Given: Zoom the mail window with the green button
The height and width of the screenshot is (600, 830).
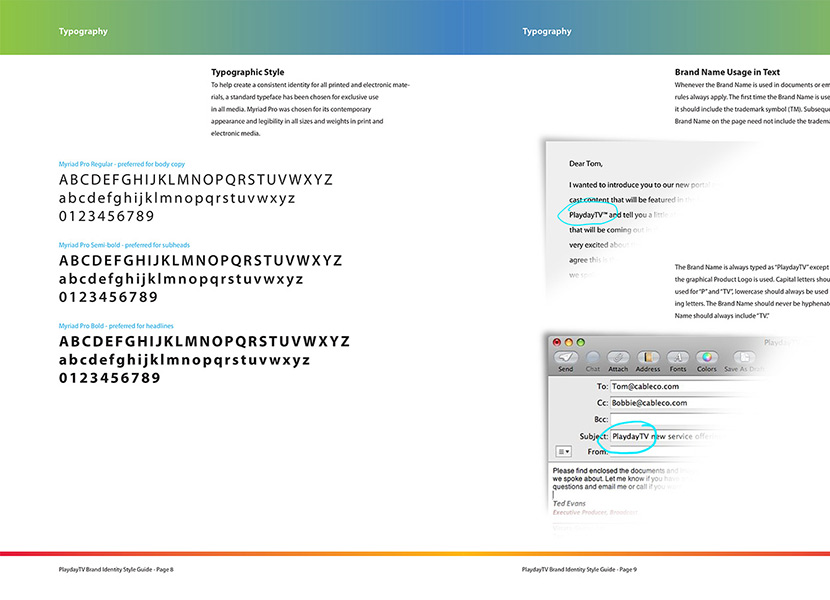Looking at the screenshot, I should tap(580, 342).
